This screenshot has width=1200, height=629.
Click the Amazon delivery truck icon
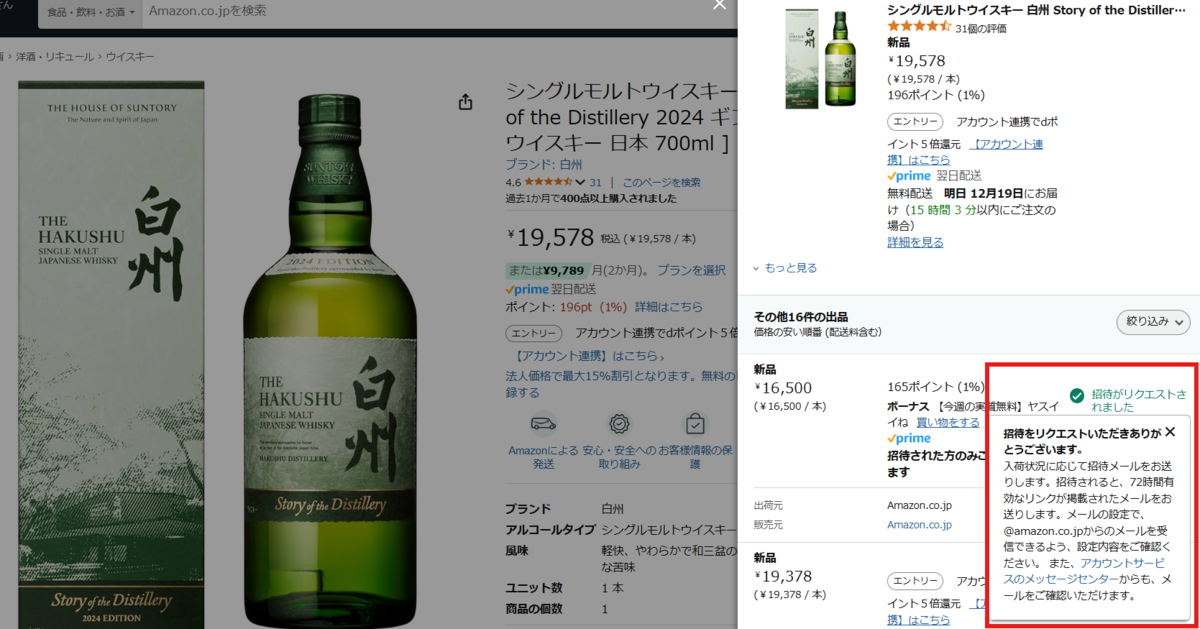coord(543,424)
